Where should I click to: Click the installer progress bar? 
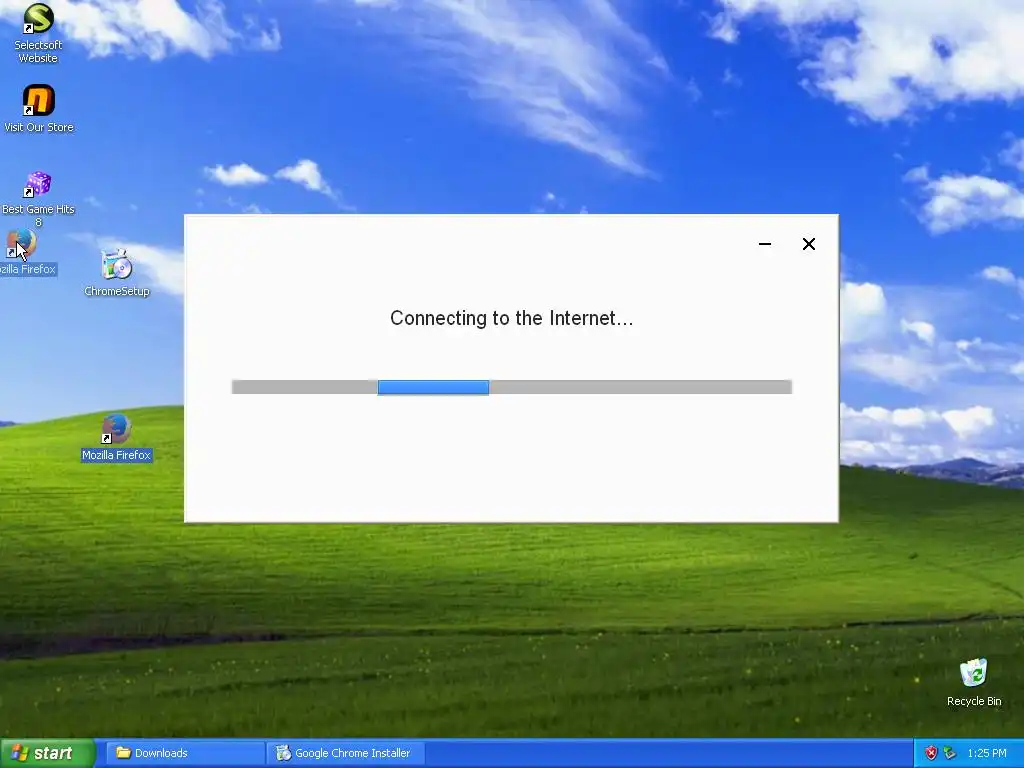[512, 387]
